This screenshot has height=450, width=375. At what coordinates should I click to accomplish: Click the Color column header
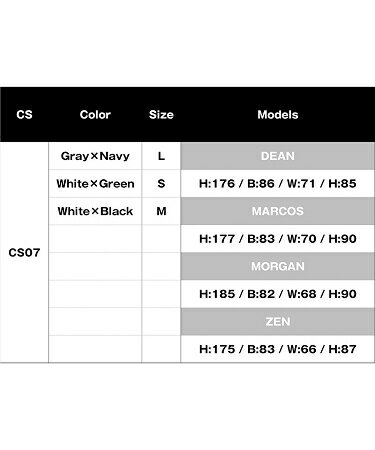(x=95, y=115)
